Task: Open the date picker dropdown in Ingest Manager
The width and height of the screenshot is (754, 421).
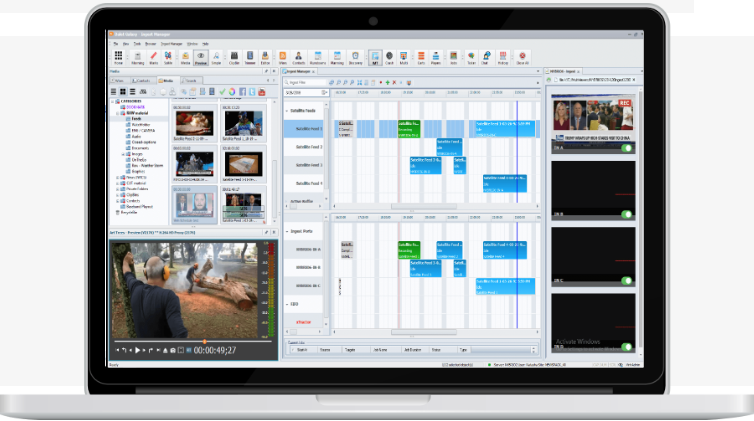Action: click(325, 92)
